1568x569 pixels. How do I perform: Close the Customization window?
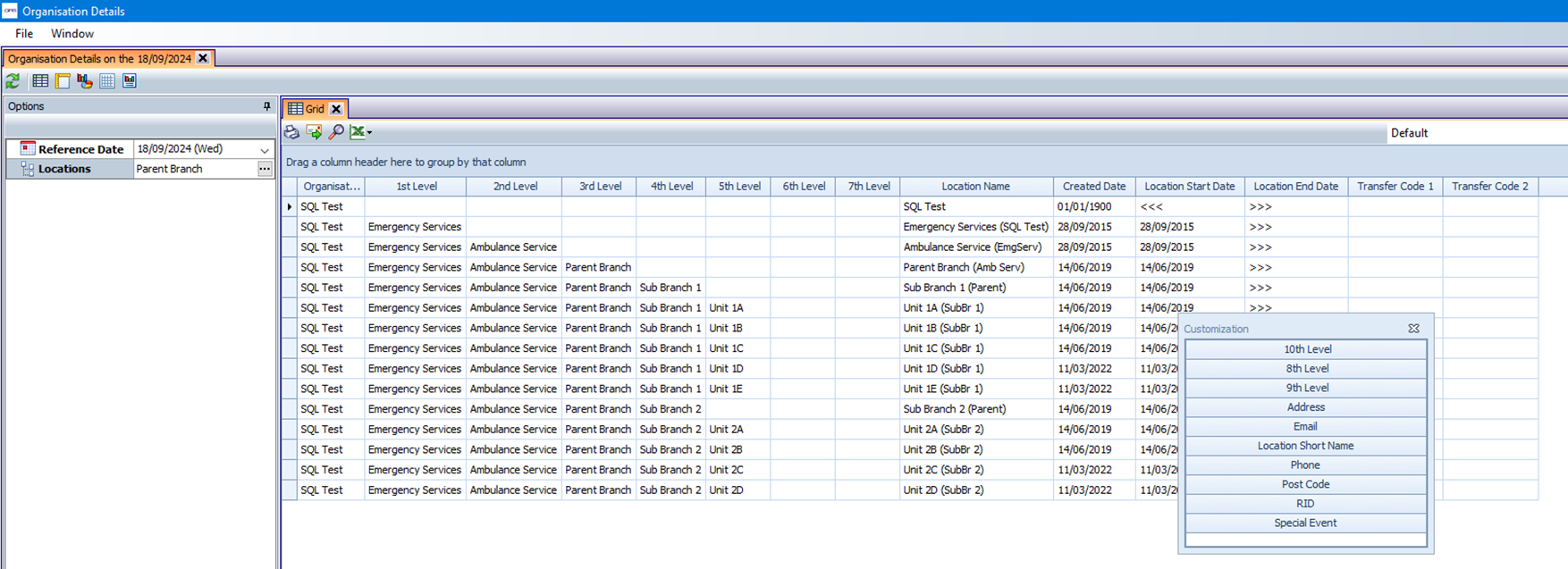1413,329
